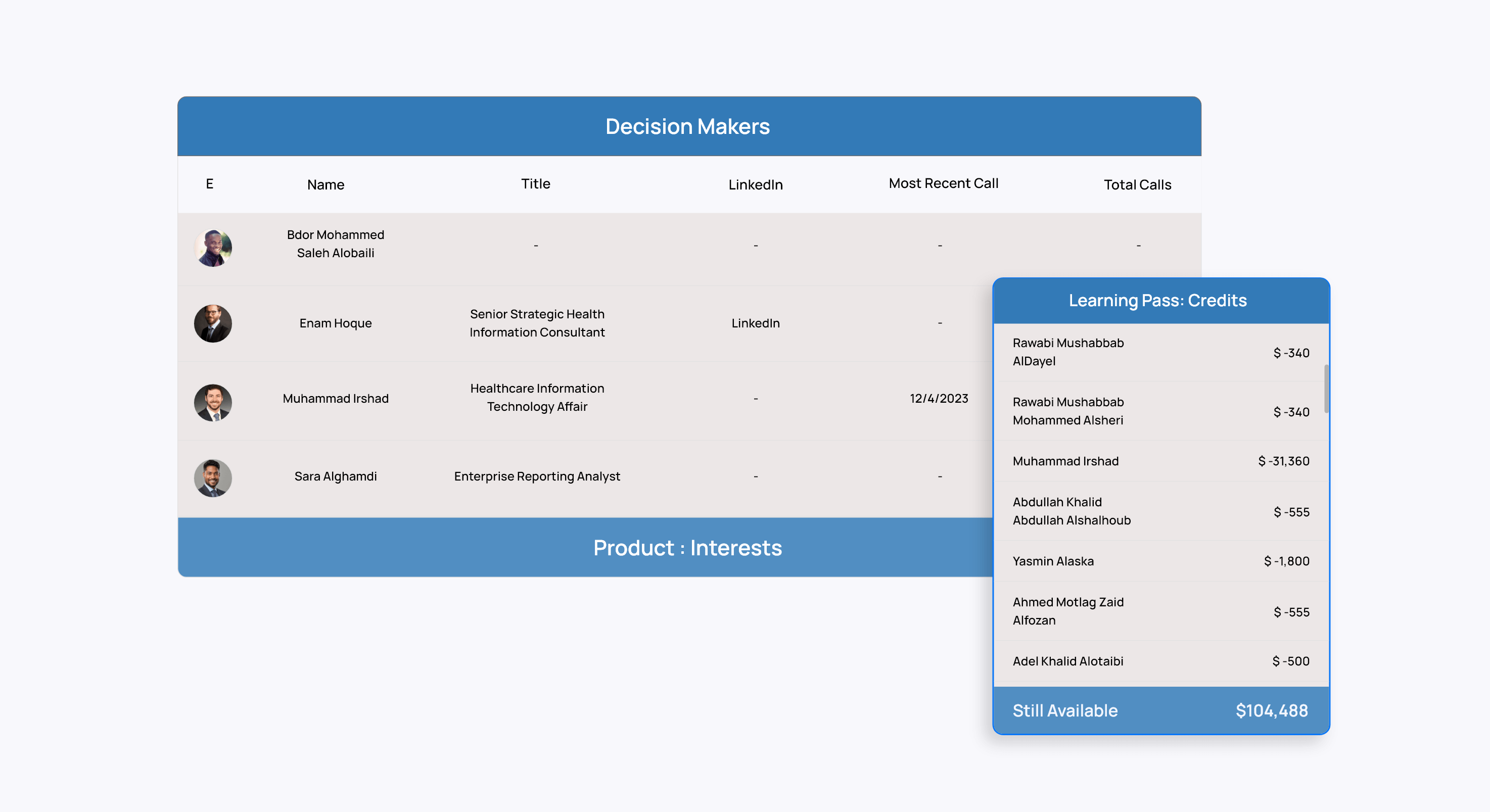Sort by the Total Calls column
The image size is (1490, 812).
[1137, 184]
